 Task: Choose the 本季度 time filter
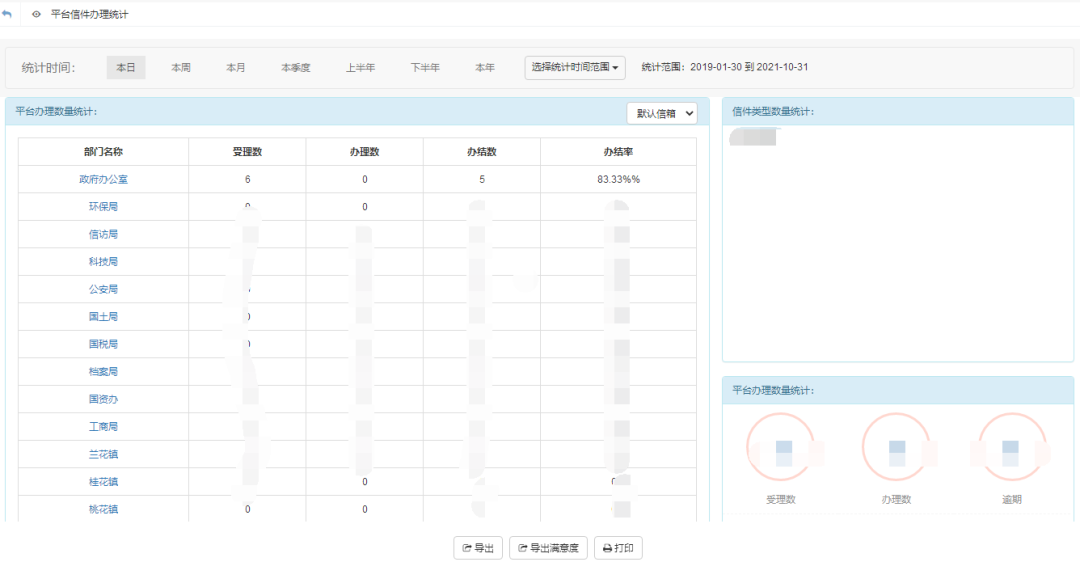pos(296,68)
